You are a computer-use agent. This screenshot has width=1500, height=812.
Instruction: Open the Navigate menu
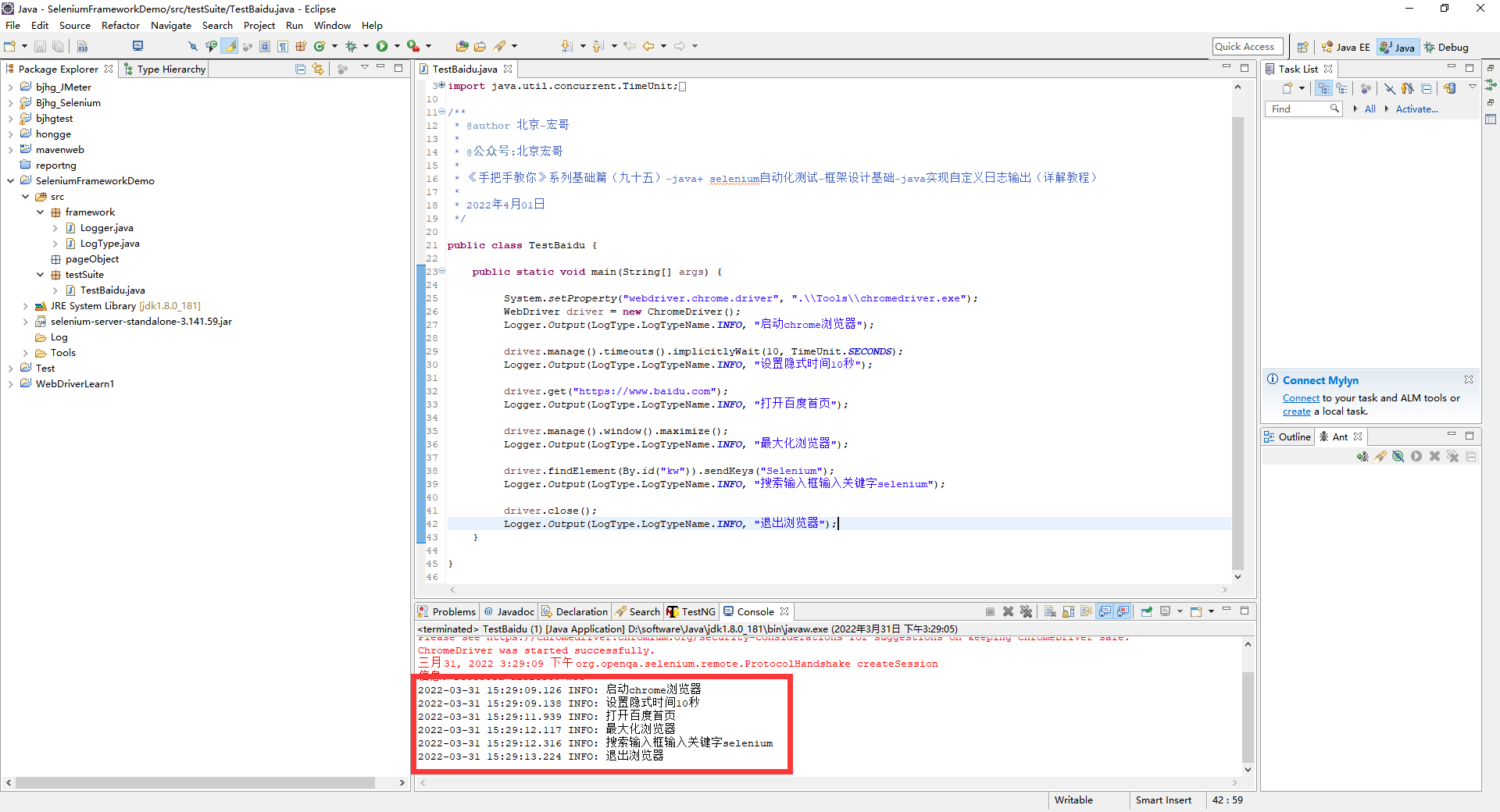[x=171, y=25]
